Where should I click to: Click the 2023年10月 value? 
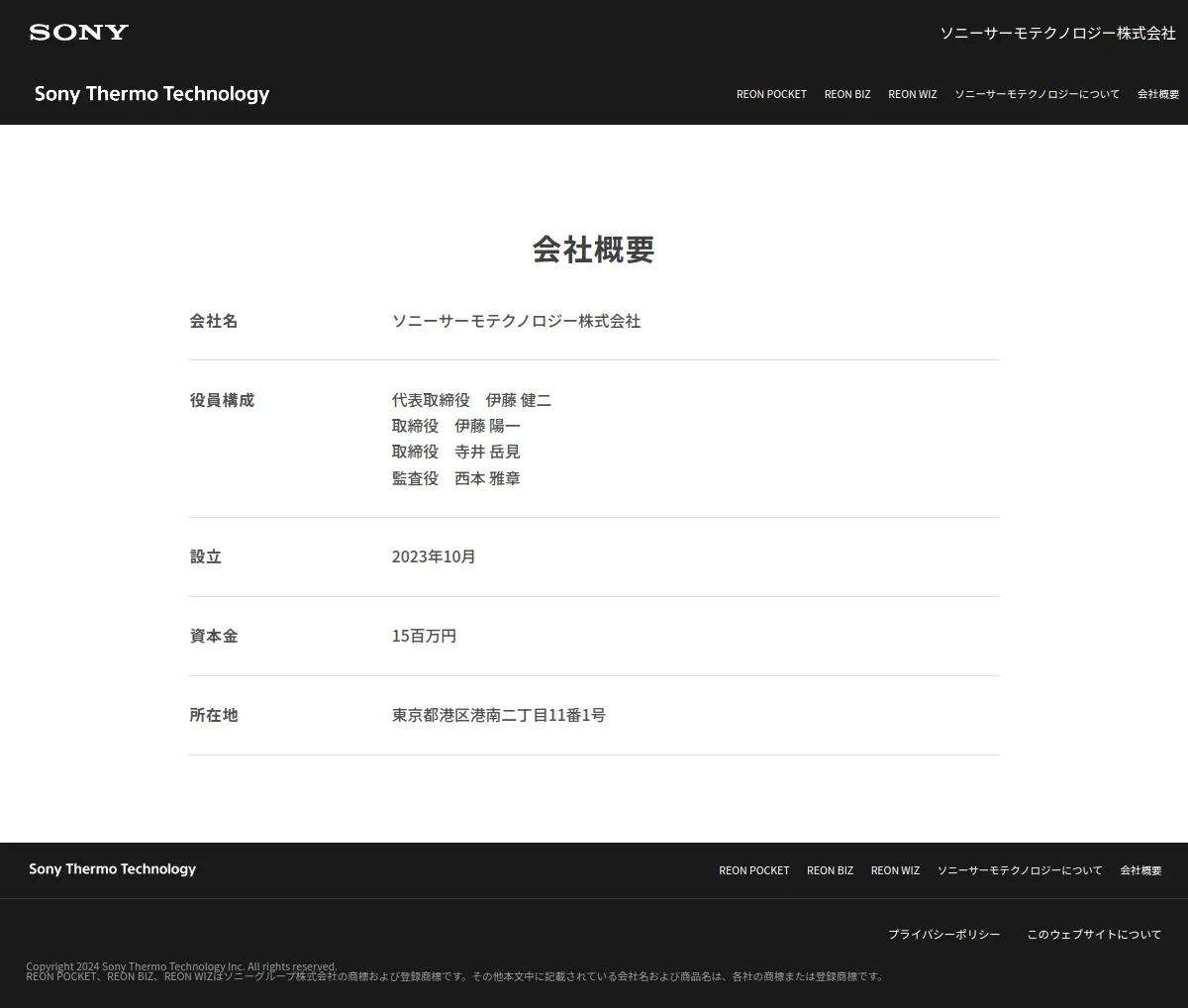(434, 556)
